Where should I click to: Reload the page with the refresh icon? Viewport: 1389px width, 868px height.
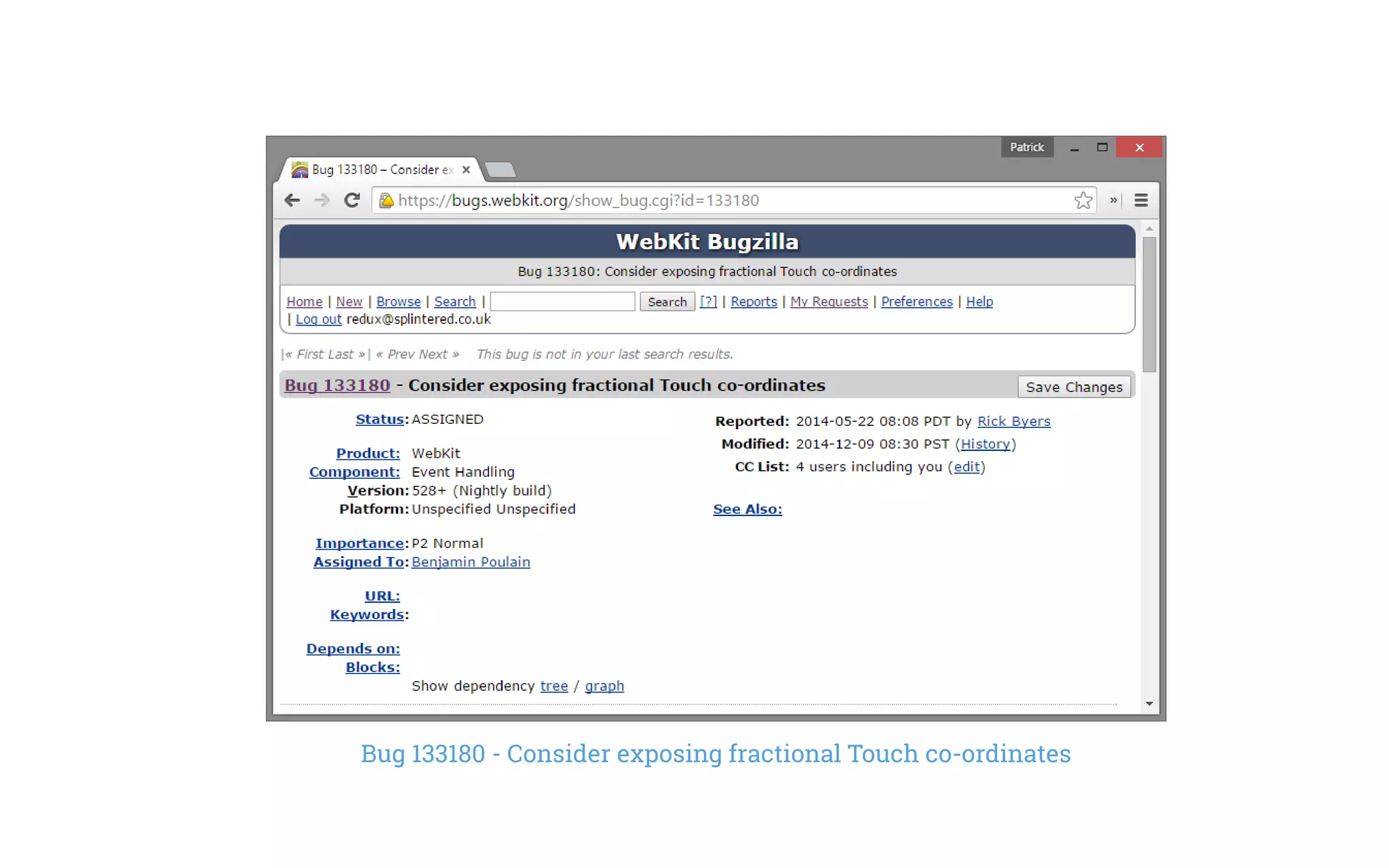click(351, 200)
